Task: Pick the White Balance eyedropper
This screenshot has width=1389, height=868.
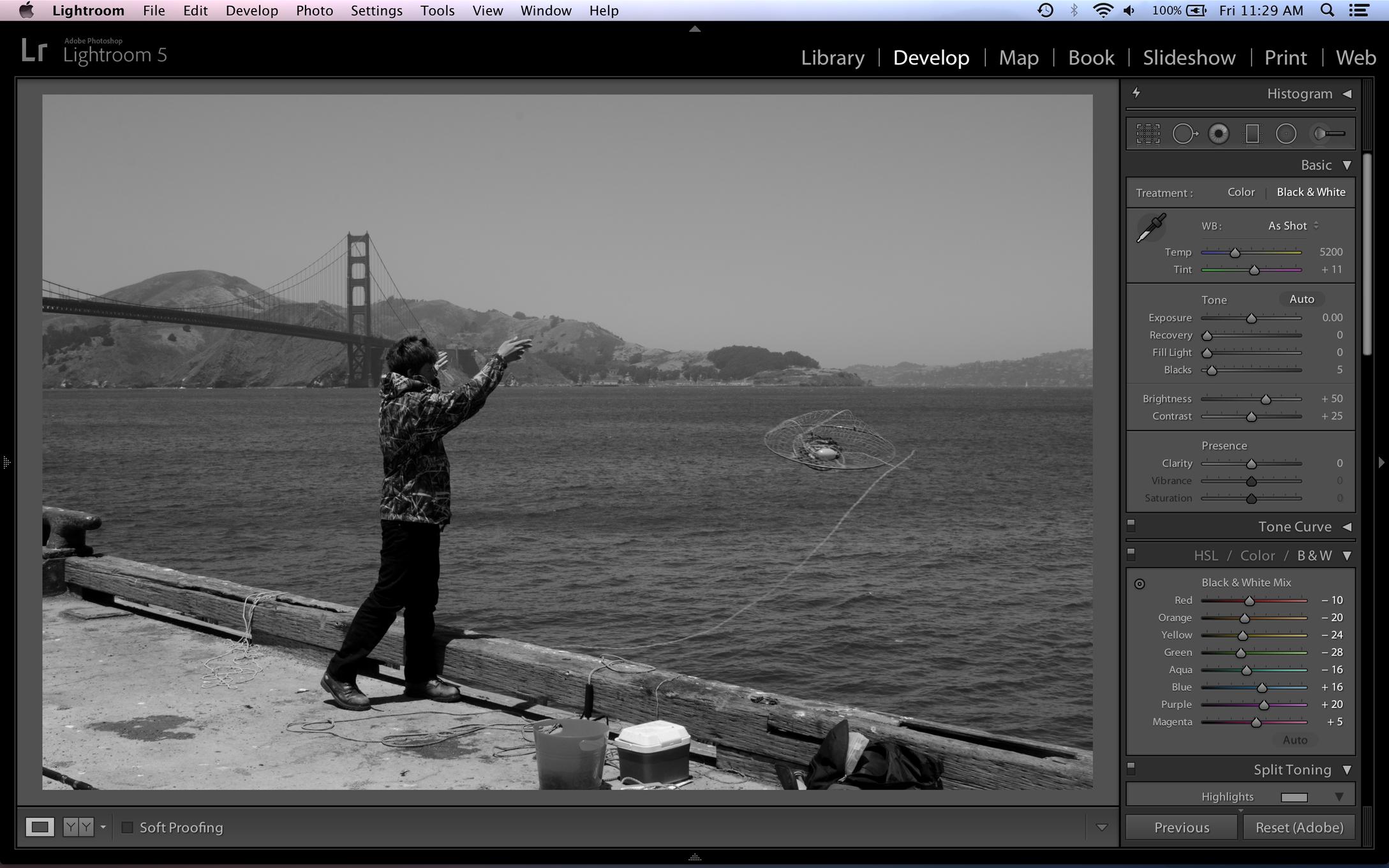Action: tap(1151, 228)
